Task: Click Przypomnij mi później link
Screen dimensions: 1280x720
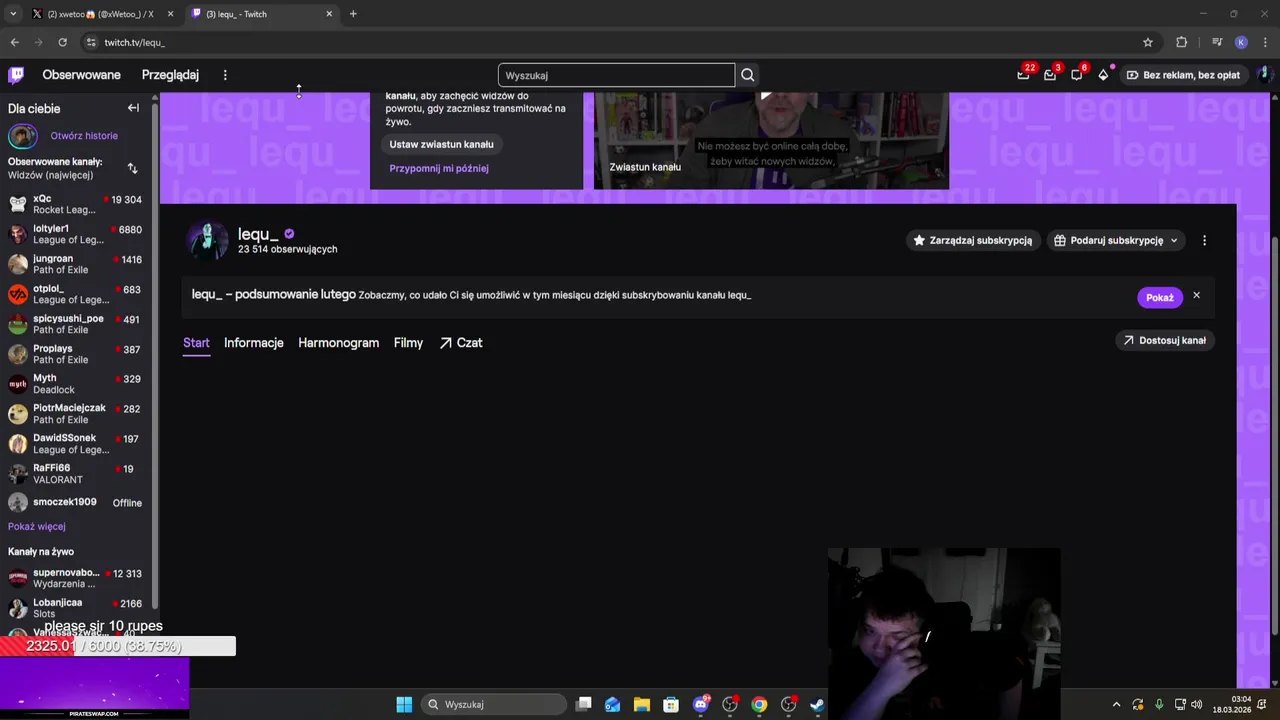Action: [x=439, y=168]
